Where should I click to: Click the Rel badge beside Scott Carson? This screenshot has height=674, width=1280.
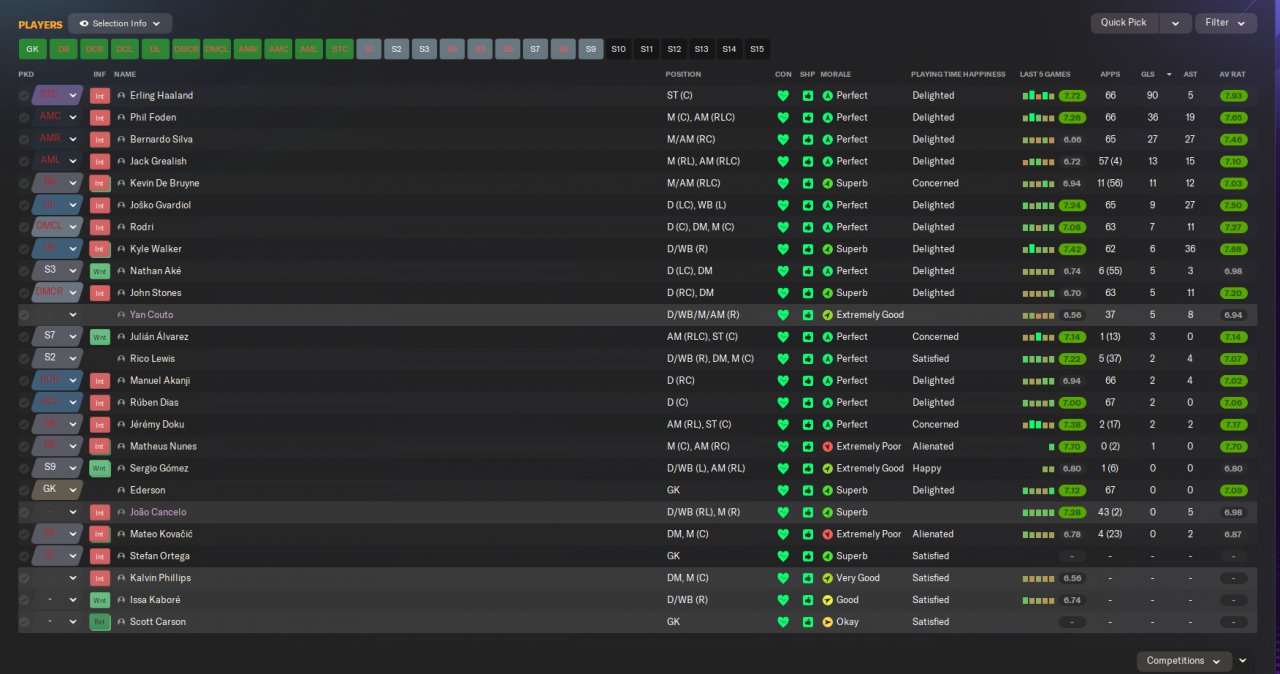tap(100, 622)
